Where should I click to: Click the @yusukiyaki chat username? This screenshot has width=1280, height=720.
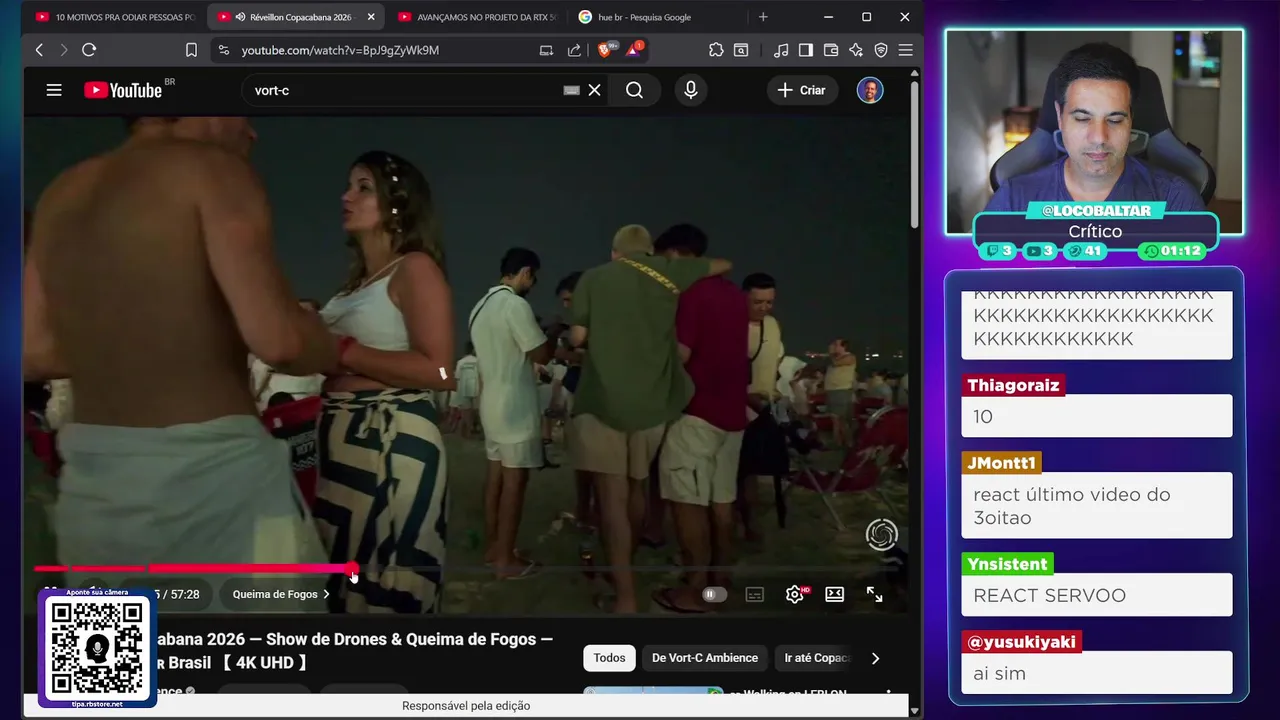(x=1021, y=642)
